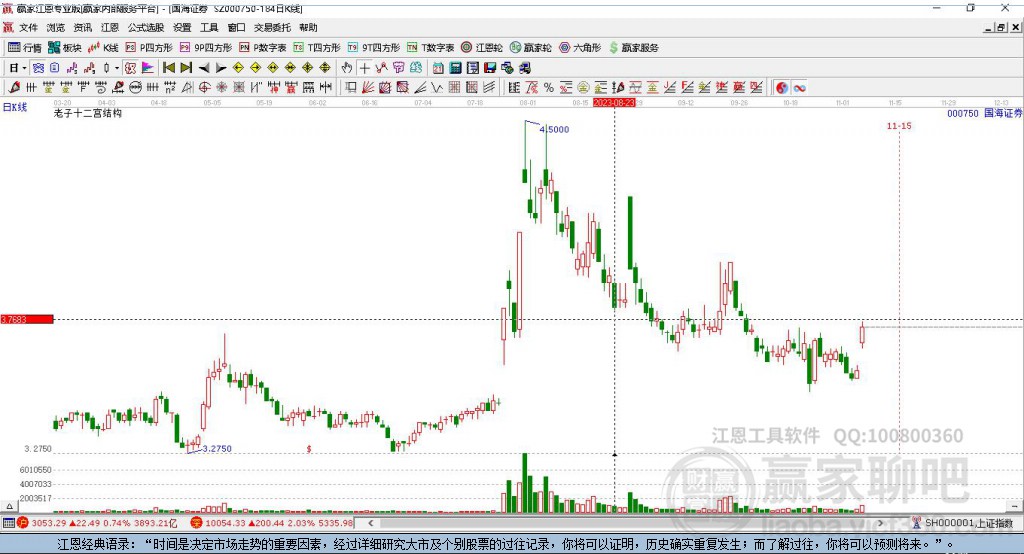The image size is (1024, 554).
Task: Click the first yellow diamond arrow icon
Action: point(238,68)
